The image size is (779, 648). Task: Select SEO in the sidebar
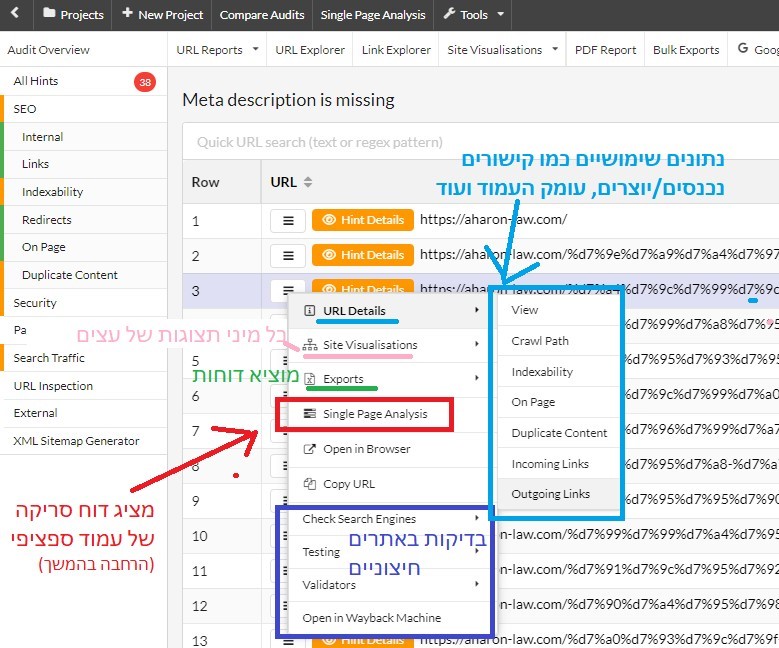click(x=84, y=109)
